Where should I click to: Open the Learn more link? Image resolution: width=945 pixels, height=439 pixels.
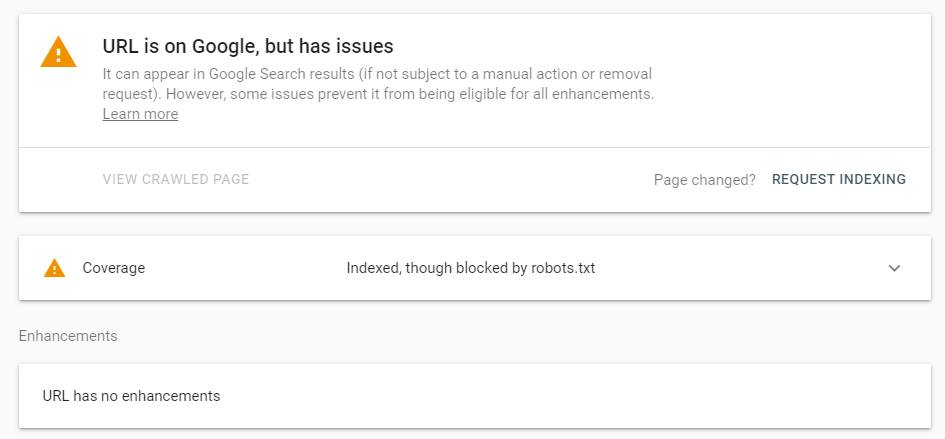click(x=140, y=114)
